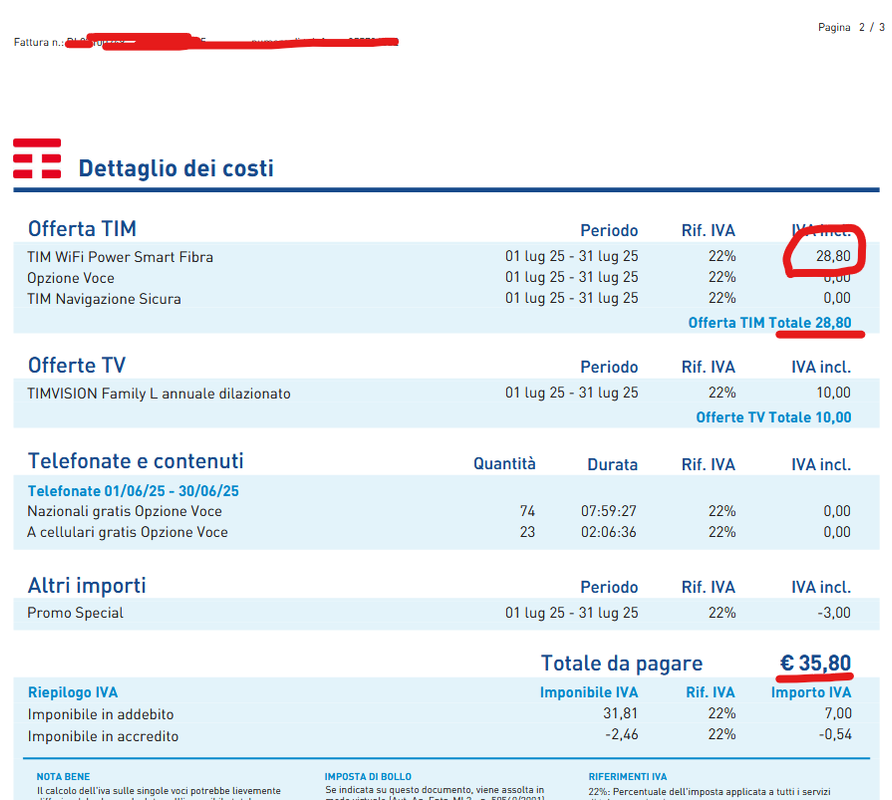Select the circled 28,80 amount for WiFi Power
The width and height of the screenshot is (892, 800).
coord(833,256)
